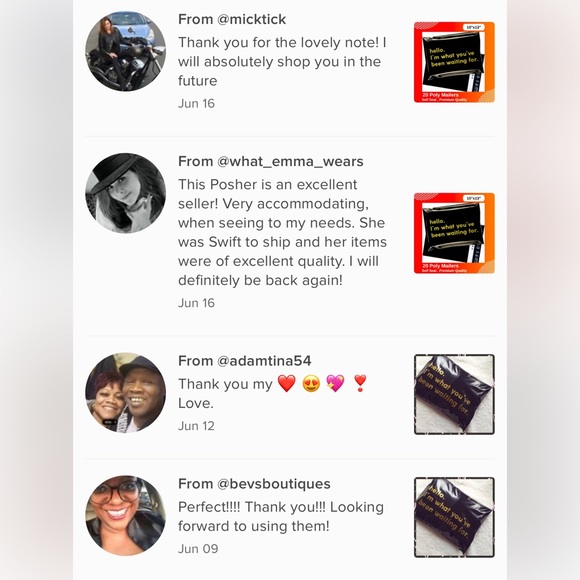
Task: View poly mailers listing beside @what_emma_wears' review
Action: click(454, 233)
